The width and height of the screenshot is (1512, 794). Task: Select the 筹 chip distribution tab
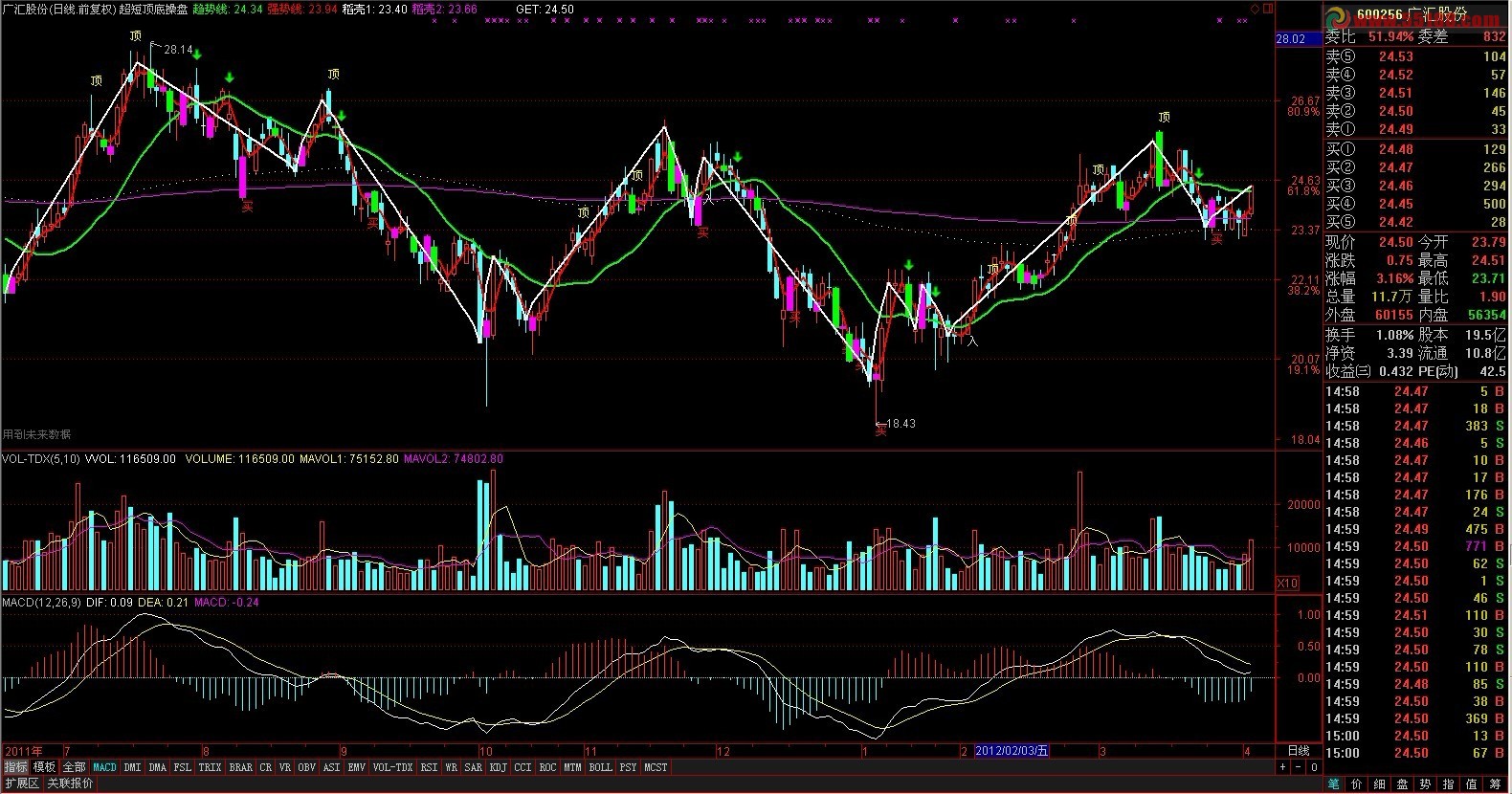[1496, 784]
